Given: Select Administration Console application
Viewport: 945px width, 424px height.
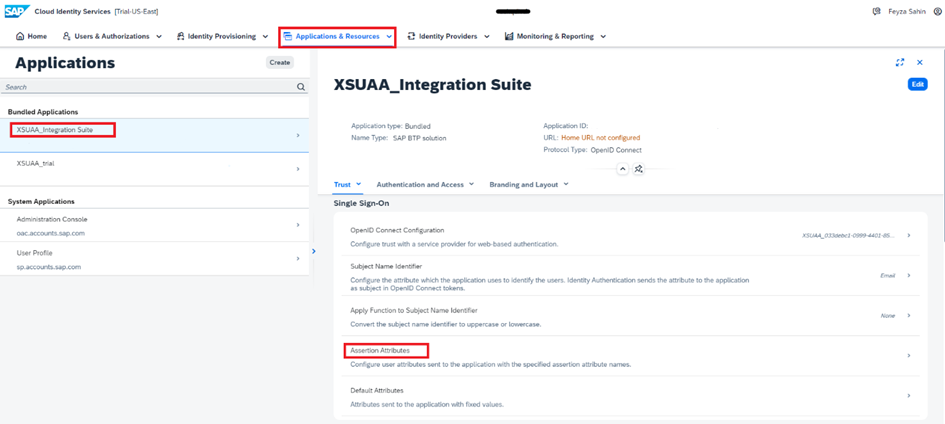Looking at the screenshot, I should (154, 225).
